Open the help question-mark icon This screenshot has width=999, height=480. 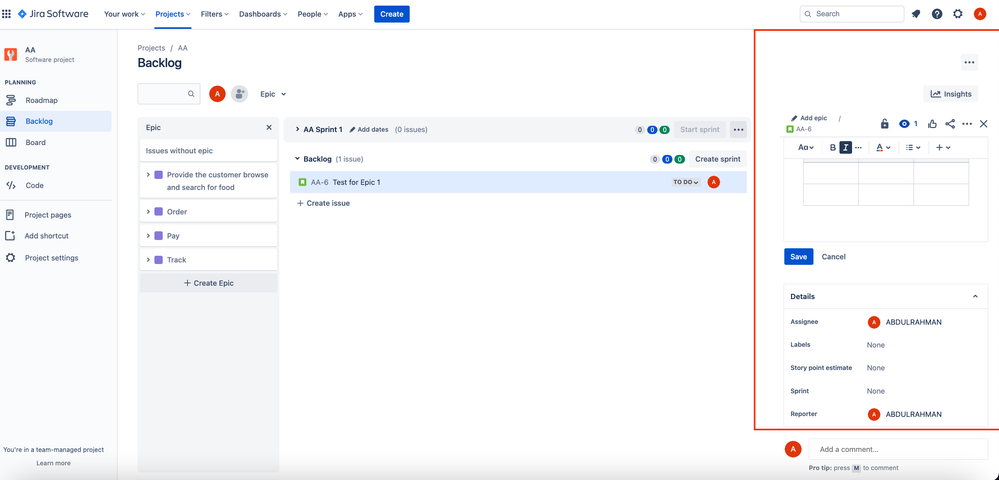tap(937, 14)
